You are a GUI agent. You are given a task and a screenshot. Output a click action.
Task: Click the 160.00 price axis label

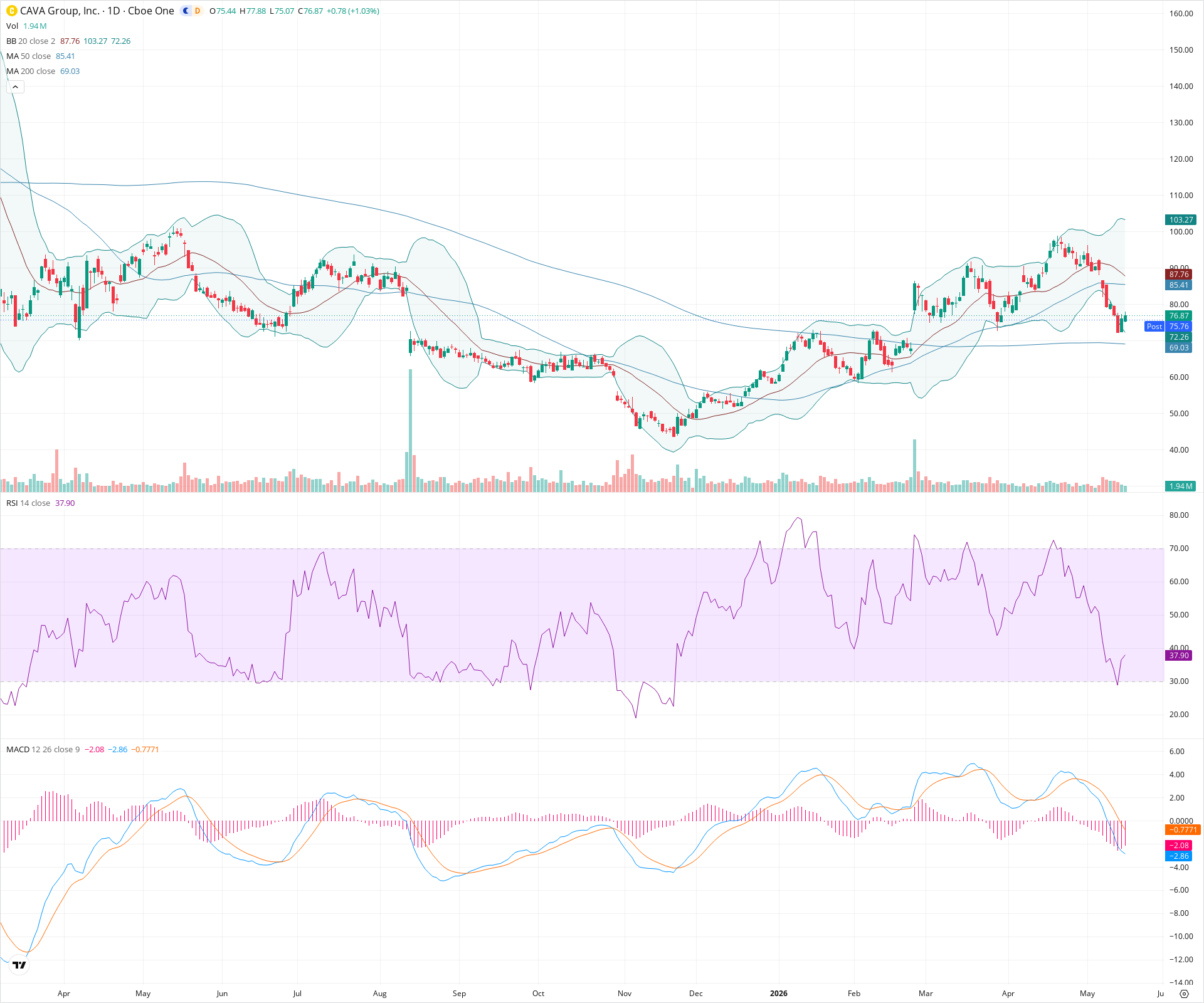point(1181,14)
